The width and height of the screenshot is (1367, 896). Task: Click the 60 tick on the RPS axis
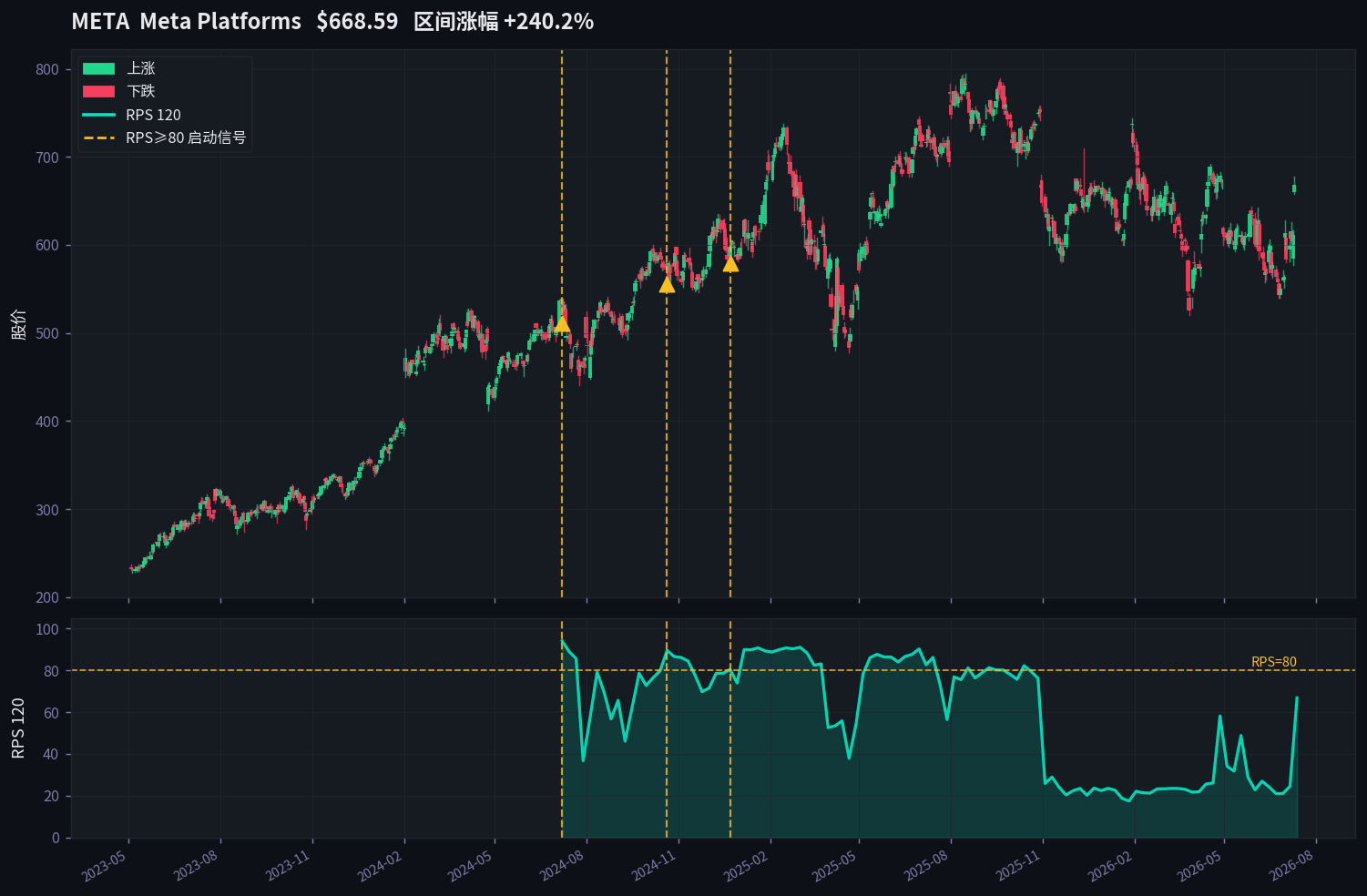51,713
